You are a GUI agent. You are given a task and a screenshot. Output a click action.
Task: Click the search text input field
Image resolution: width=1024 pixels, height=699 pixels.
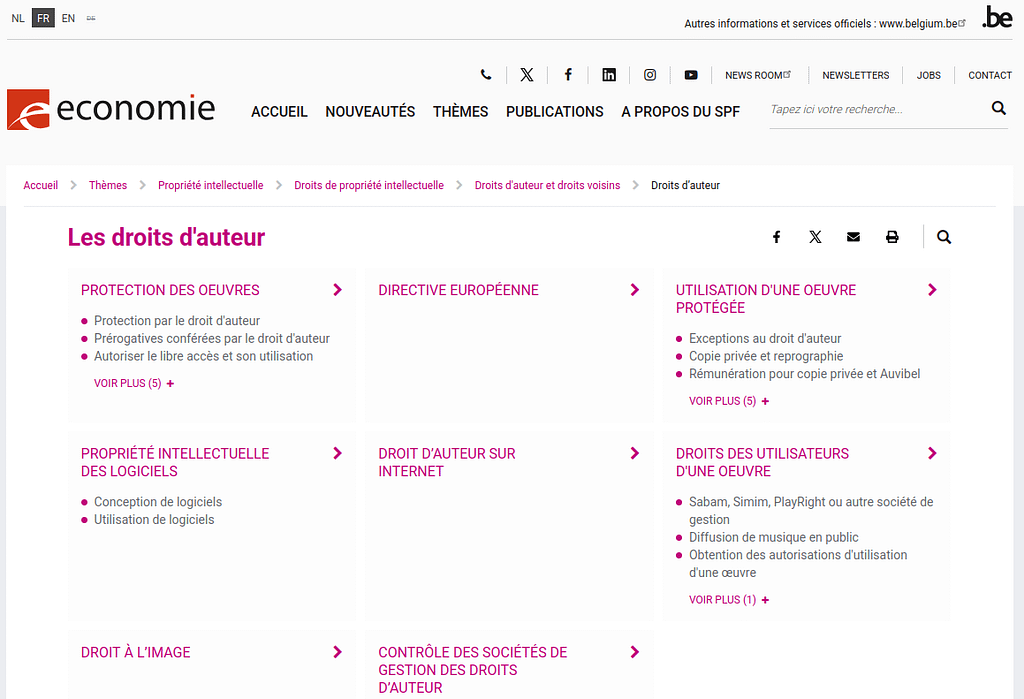pos(875,109)
